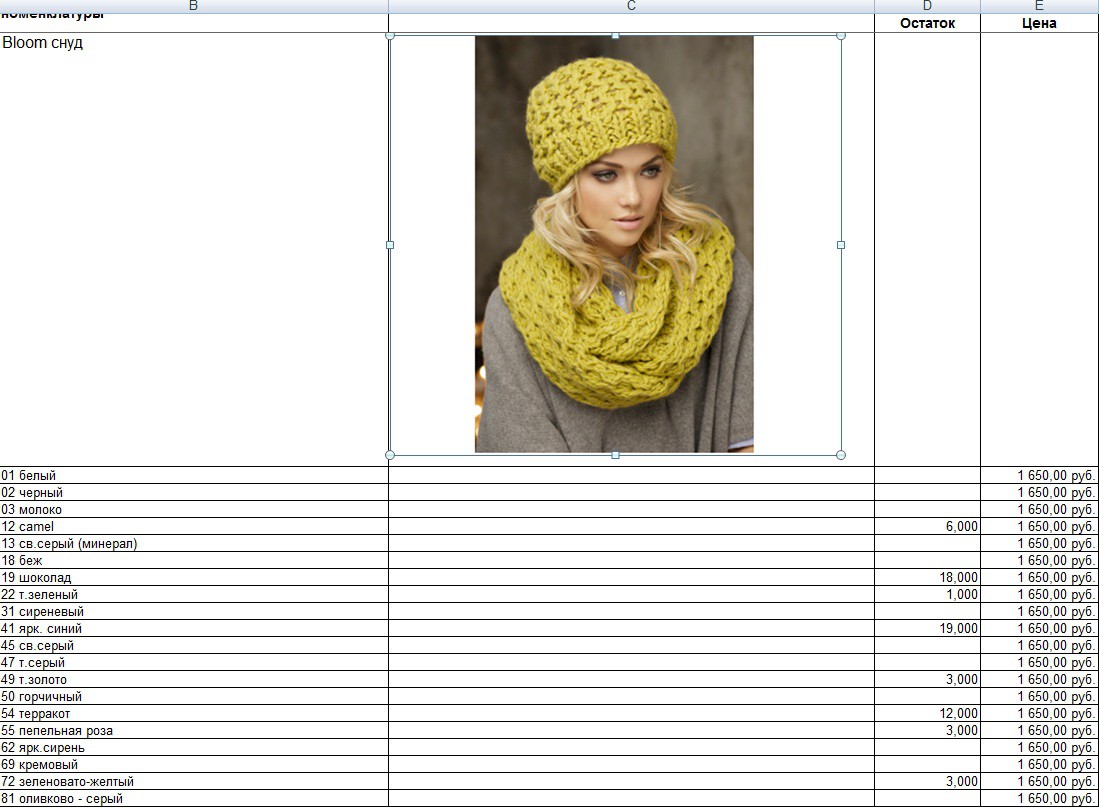Select the price for 55 пепельная роза
The width and height of the screenshot is (1099, 807).
pos(1039,731)
